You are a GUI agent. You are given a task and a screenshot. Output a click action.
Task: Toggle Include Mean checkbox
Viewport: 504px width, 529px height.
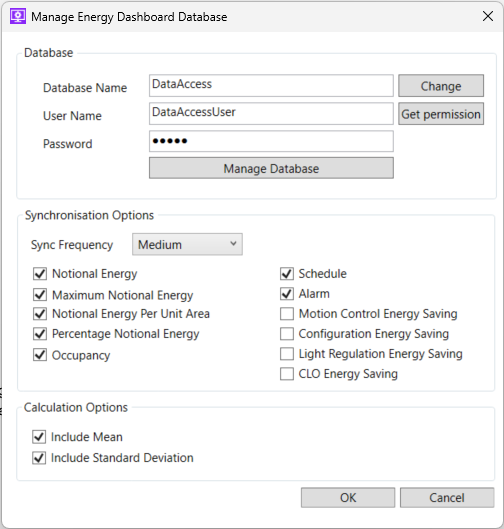(x=39, y=437)
